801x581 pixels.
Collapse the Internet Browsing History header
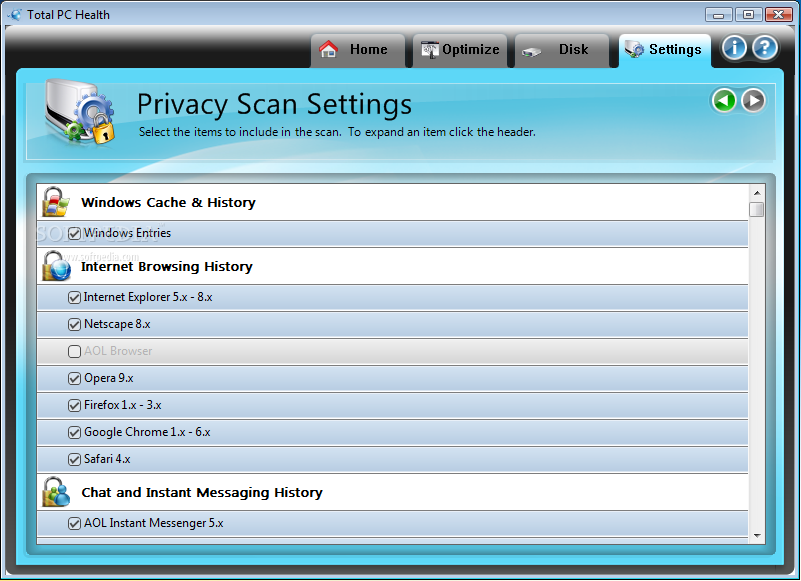point(392,266)
